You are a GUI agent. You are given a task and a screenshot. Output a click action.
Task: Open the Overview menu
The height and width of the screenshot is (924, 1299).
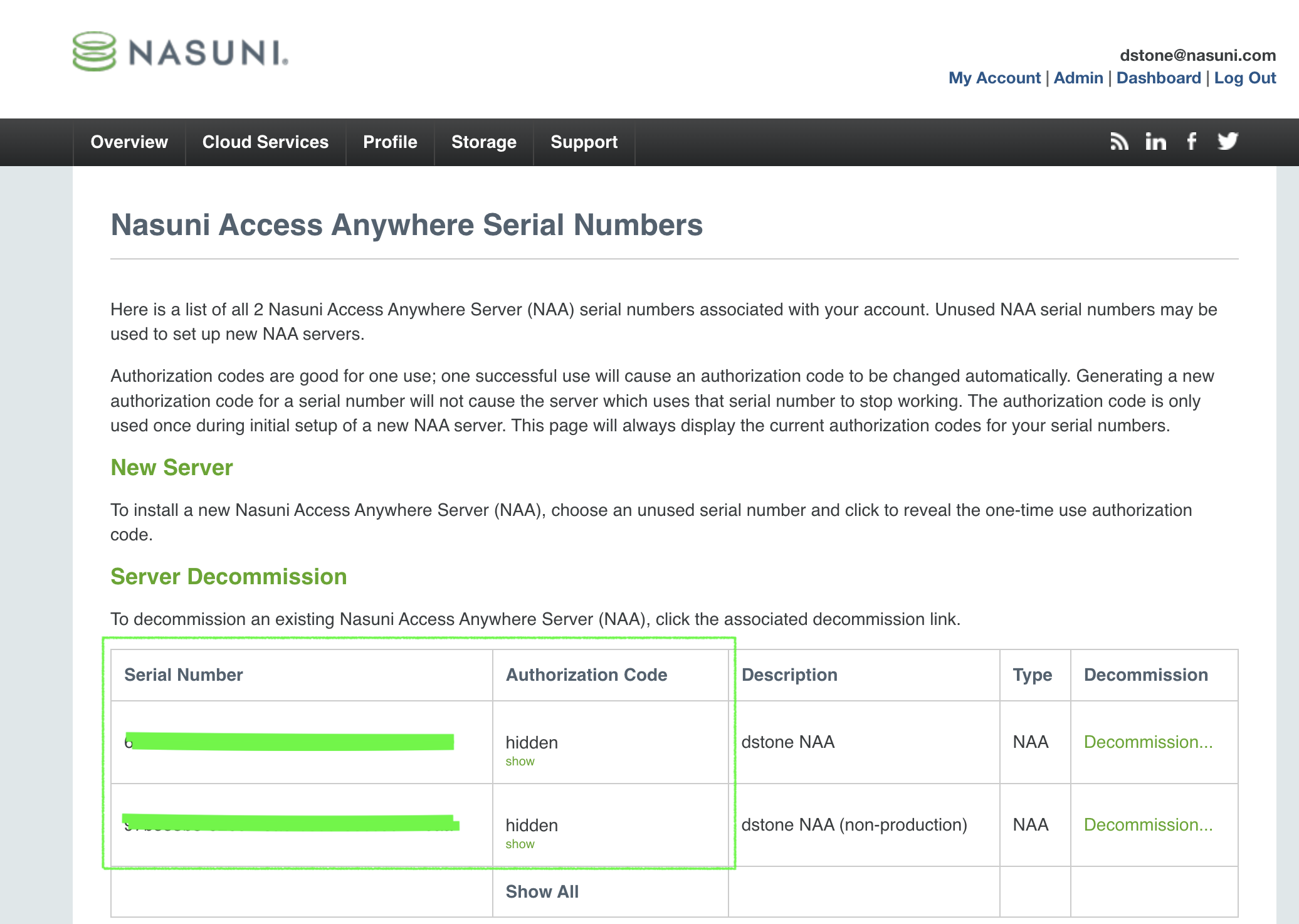click(x=129, y=142)
